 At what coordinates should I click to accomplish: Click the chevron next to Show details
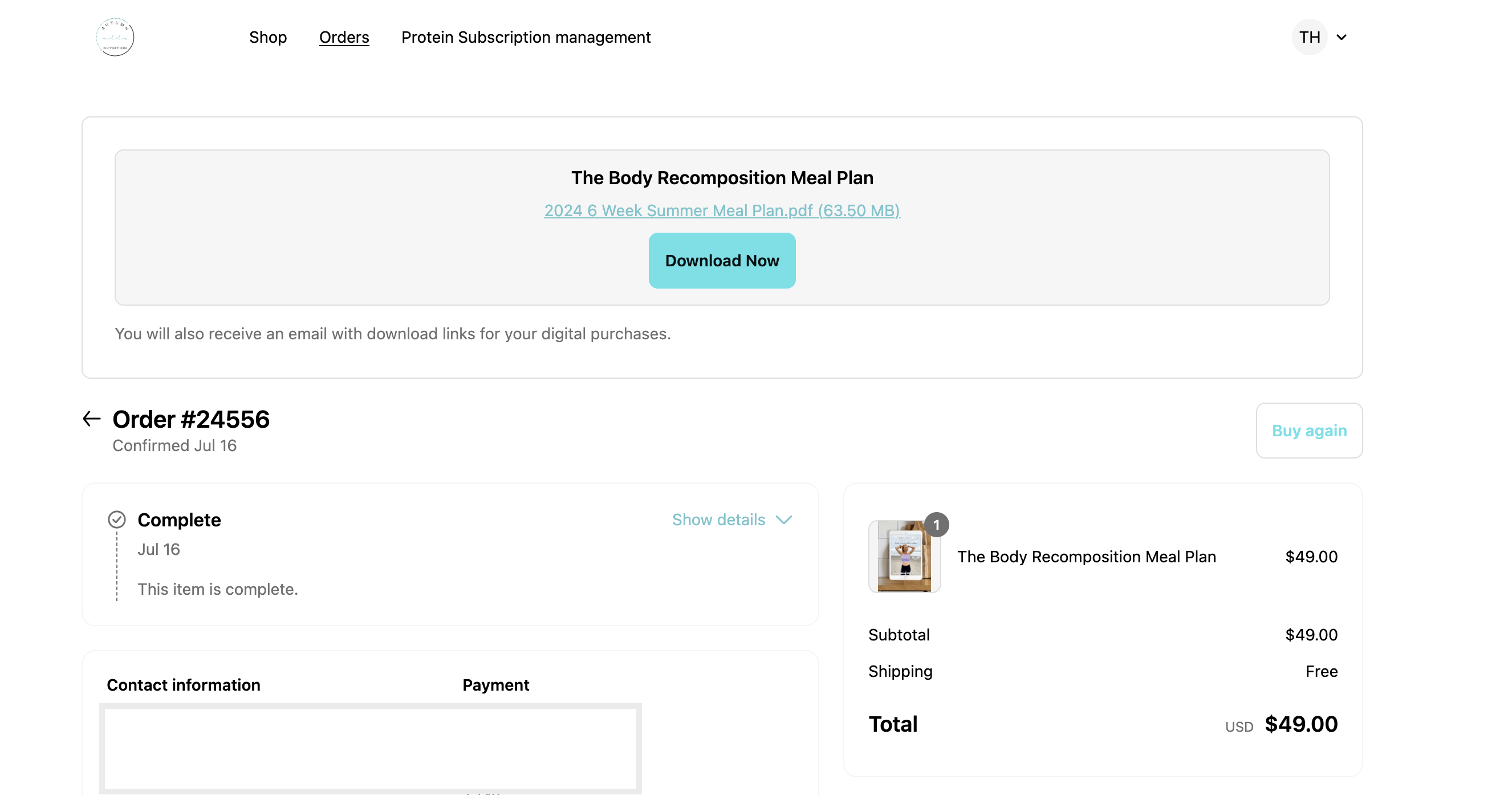click(784, 520)
